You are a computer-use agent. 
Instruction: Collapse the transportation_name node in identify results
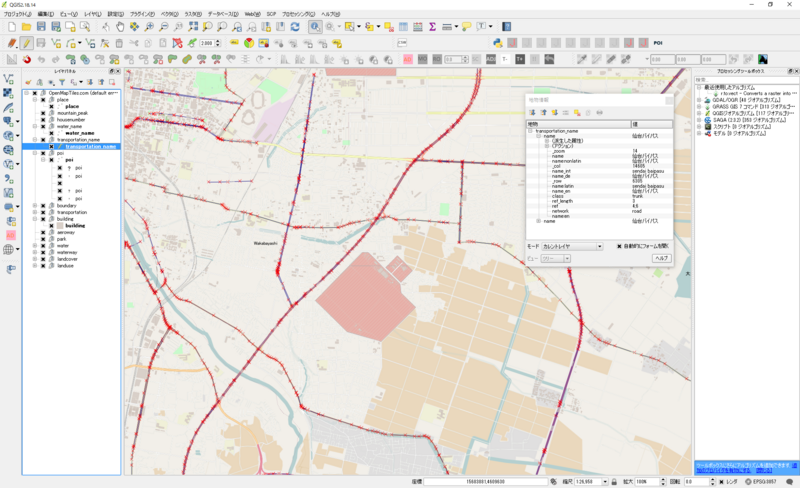530,131
